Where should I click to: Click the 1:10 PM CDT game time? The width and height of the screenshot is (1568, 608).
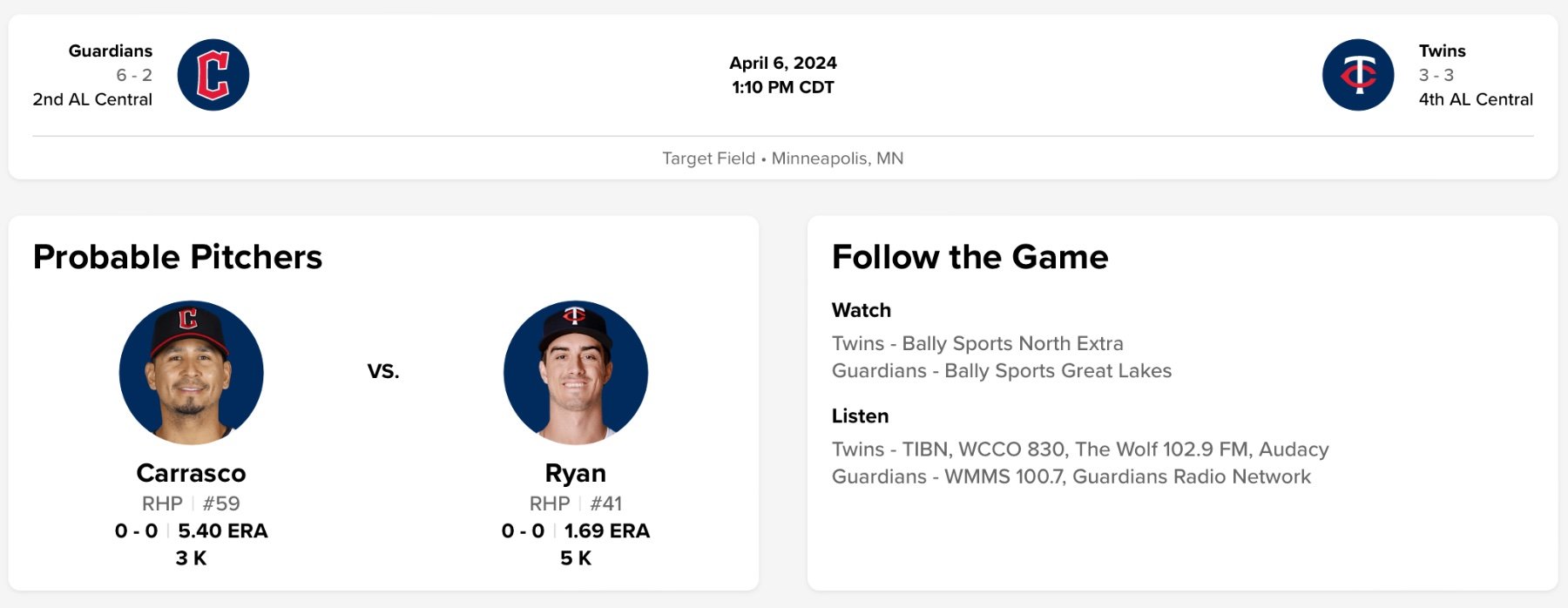tap(782, 87)
